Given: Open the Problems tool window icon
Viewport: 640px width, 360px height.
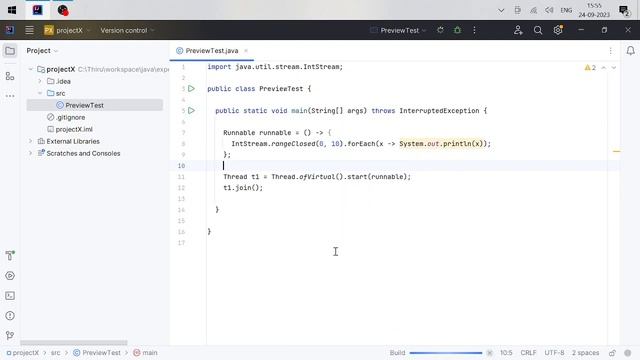Looking at the screenshot, I should 10,316.
